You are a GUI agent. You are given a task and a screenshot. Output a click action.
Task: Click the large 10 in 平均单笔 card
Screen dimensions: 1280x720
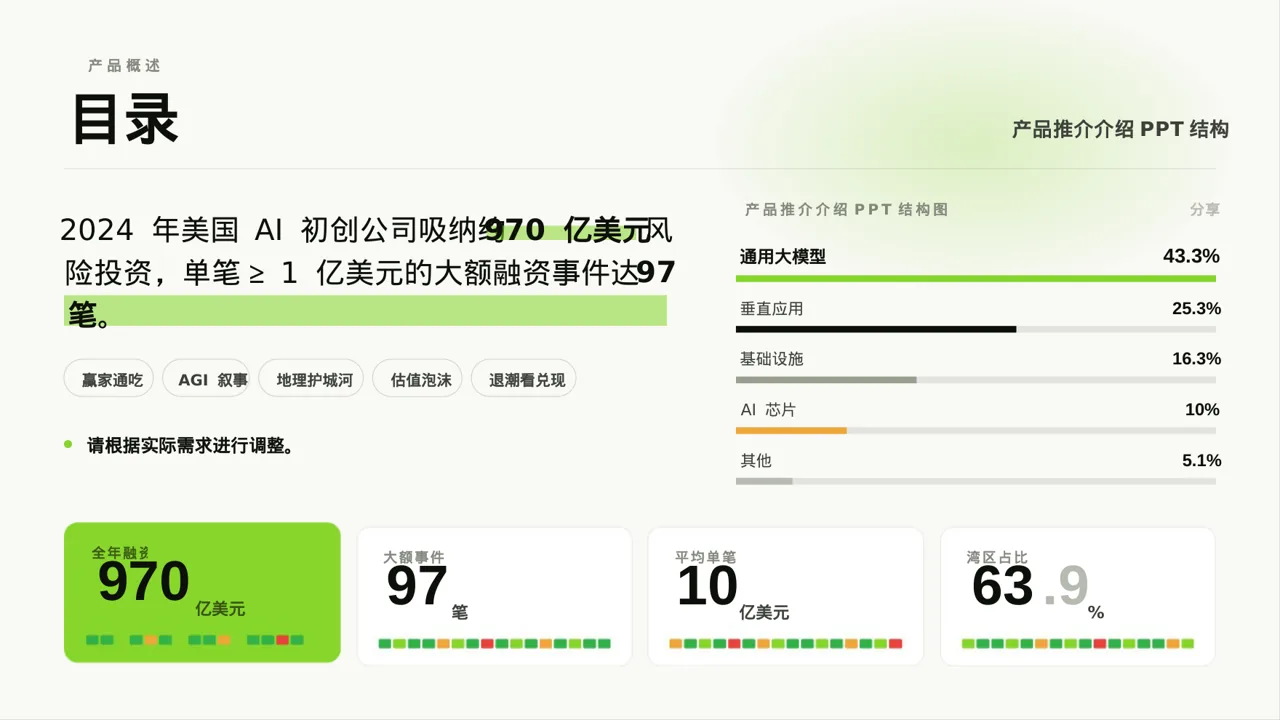707,586
